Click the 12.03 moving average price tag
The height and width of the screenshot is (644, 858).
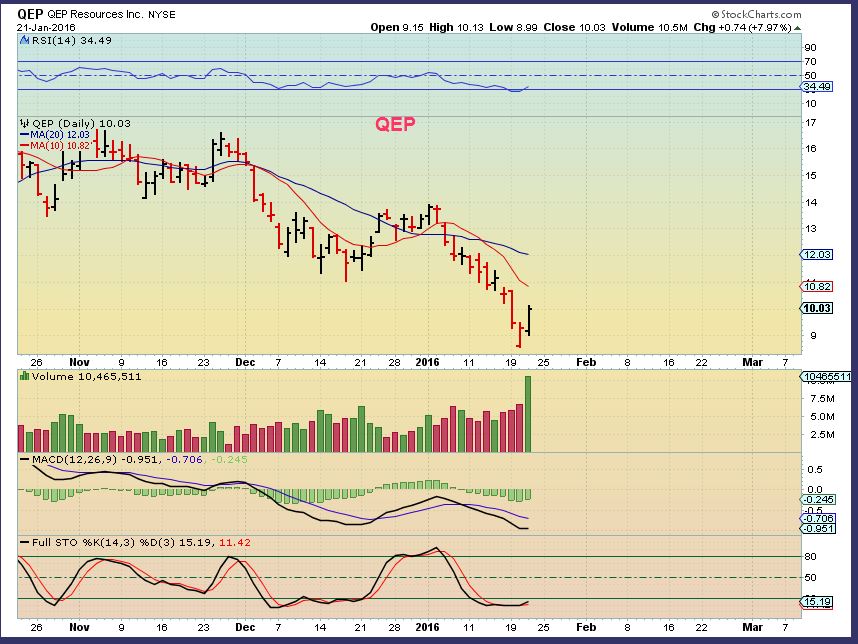coord(817,254)
